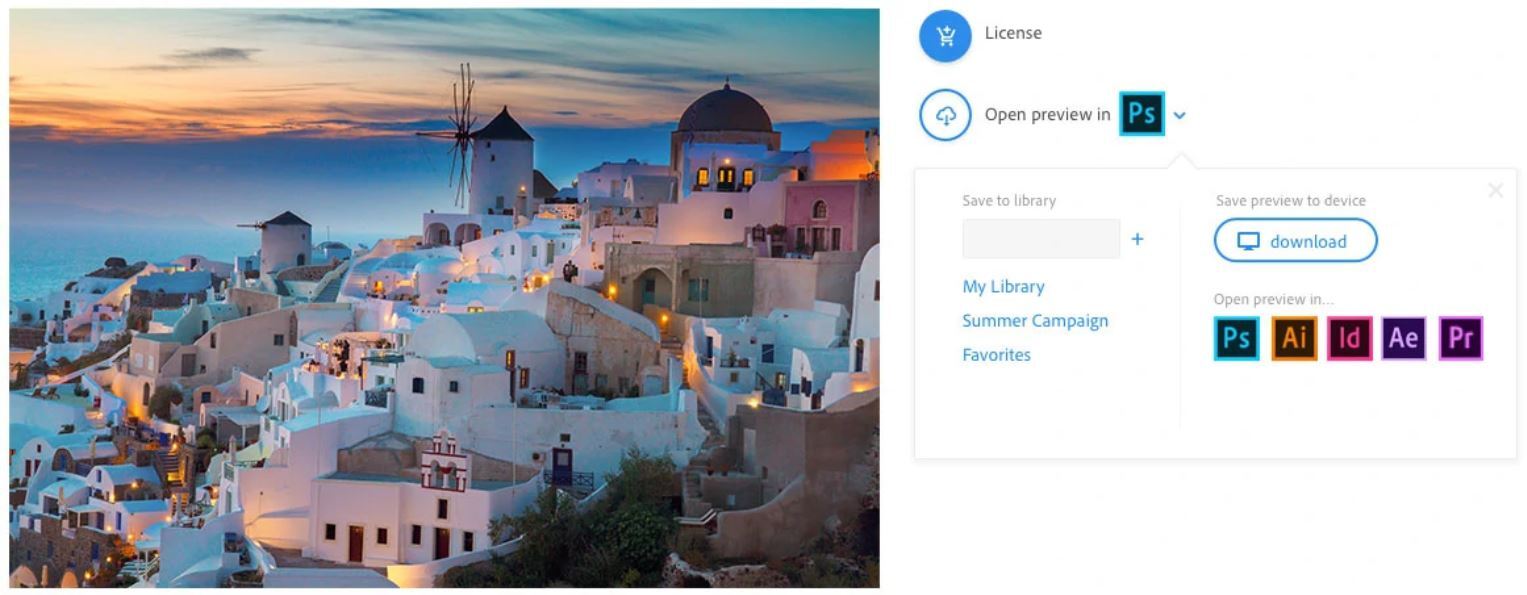Screen dimensions: 1527x595
Task: Click the cloud download circle icon
Action: pos(945,115)
